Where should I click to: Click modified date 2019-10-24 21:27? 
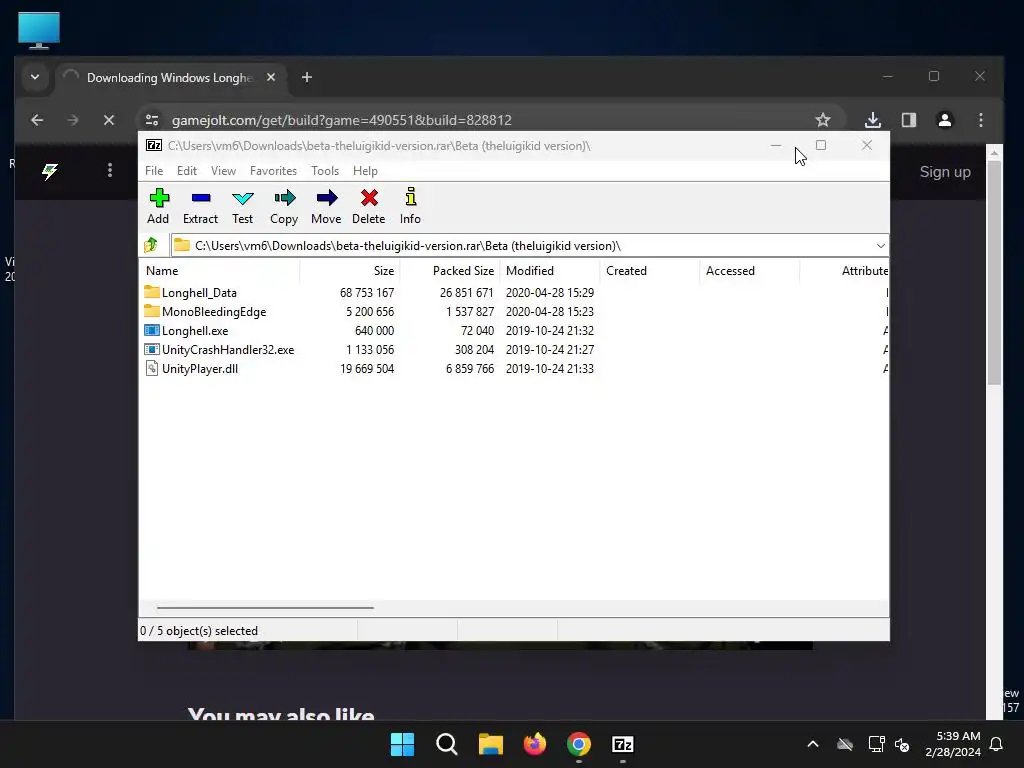pos(550,349)
